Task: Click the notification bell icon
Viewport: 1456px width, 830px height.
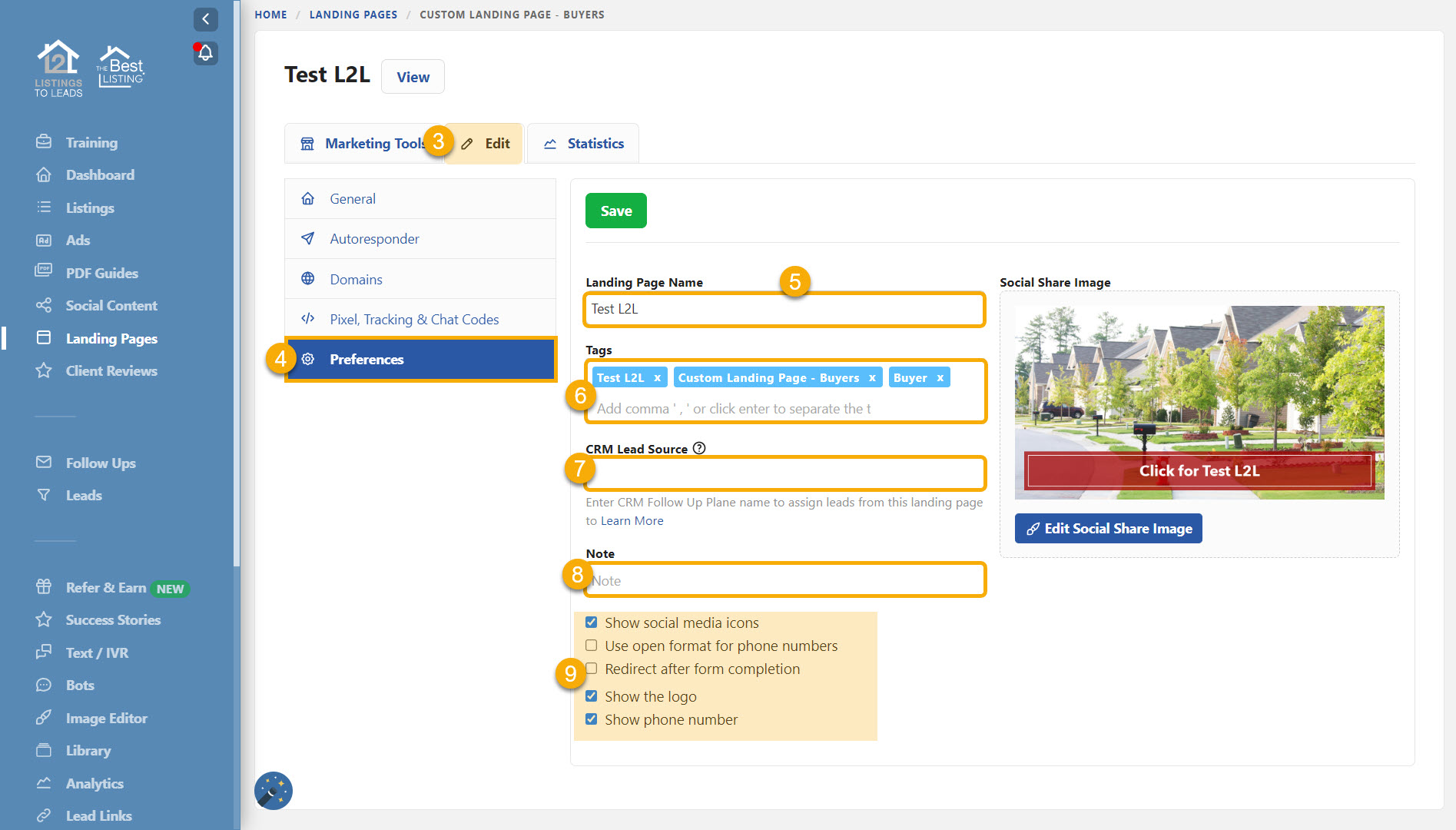Action: pyautogui.click(x=205, y=53)
